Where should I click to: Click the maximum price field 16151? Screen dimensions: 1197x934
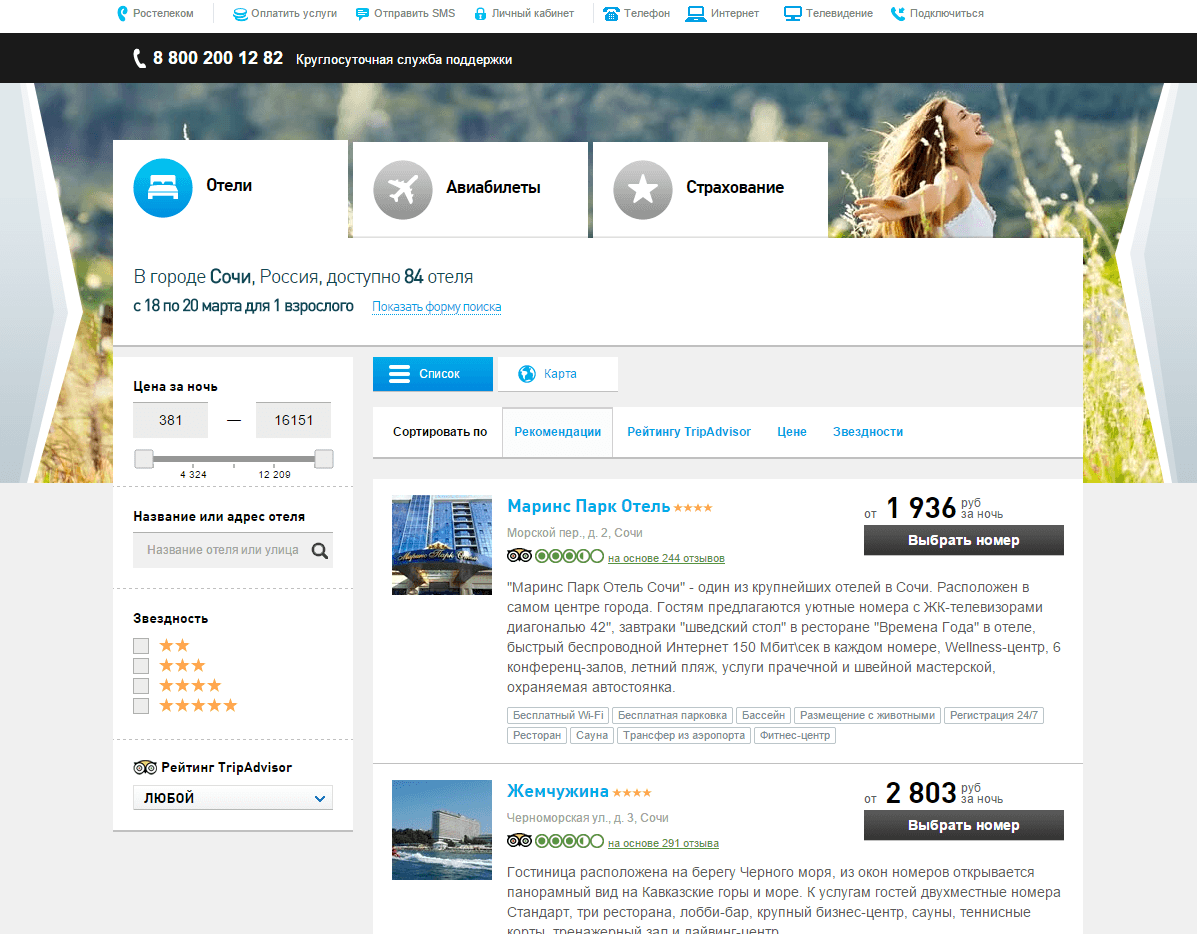pos(293,420)
